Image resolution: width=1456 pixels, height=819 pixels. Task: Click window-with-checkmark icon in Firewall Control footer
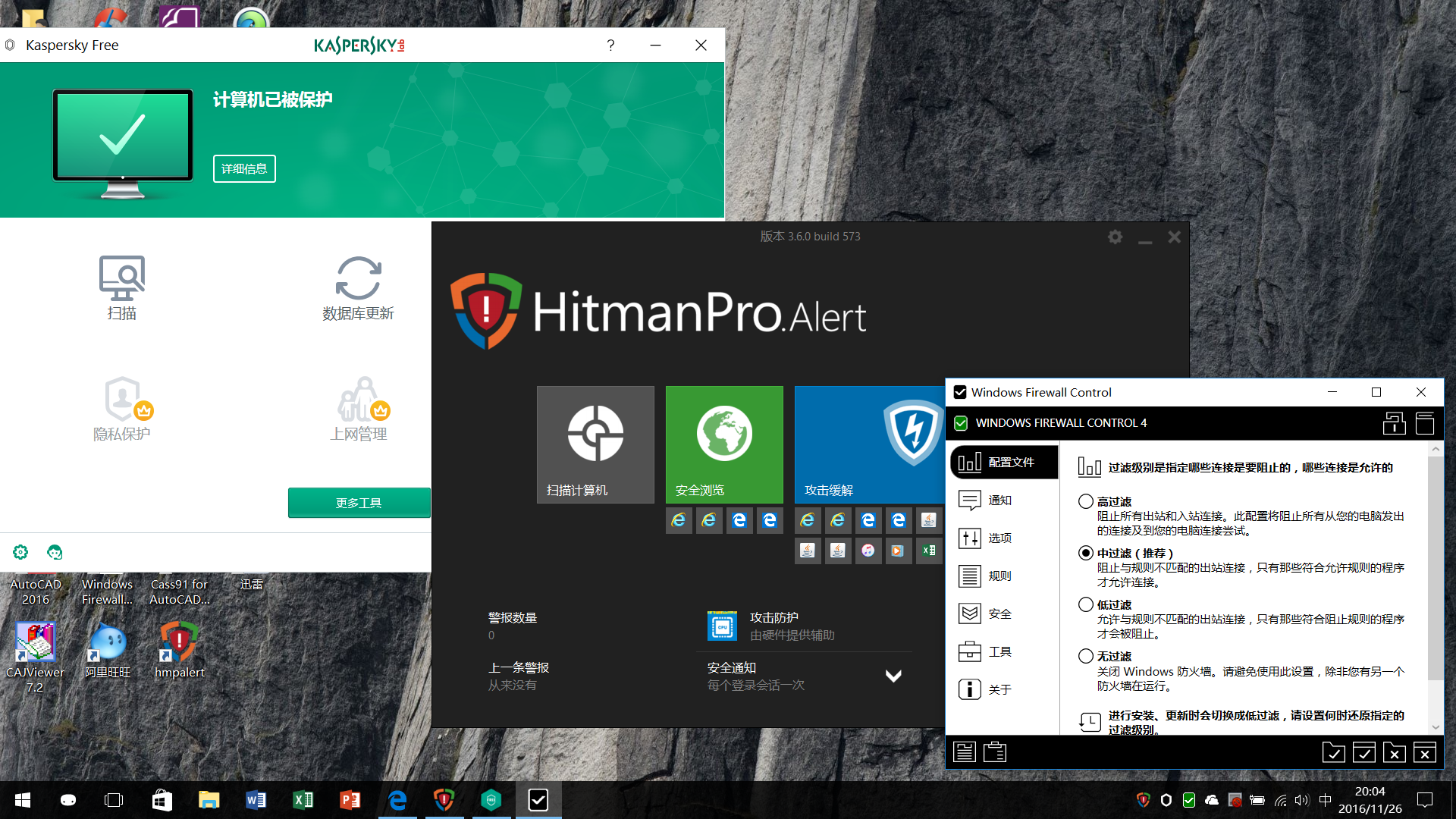coord(1363,752)
